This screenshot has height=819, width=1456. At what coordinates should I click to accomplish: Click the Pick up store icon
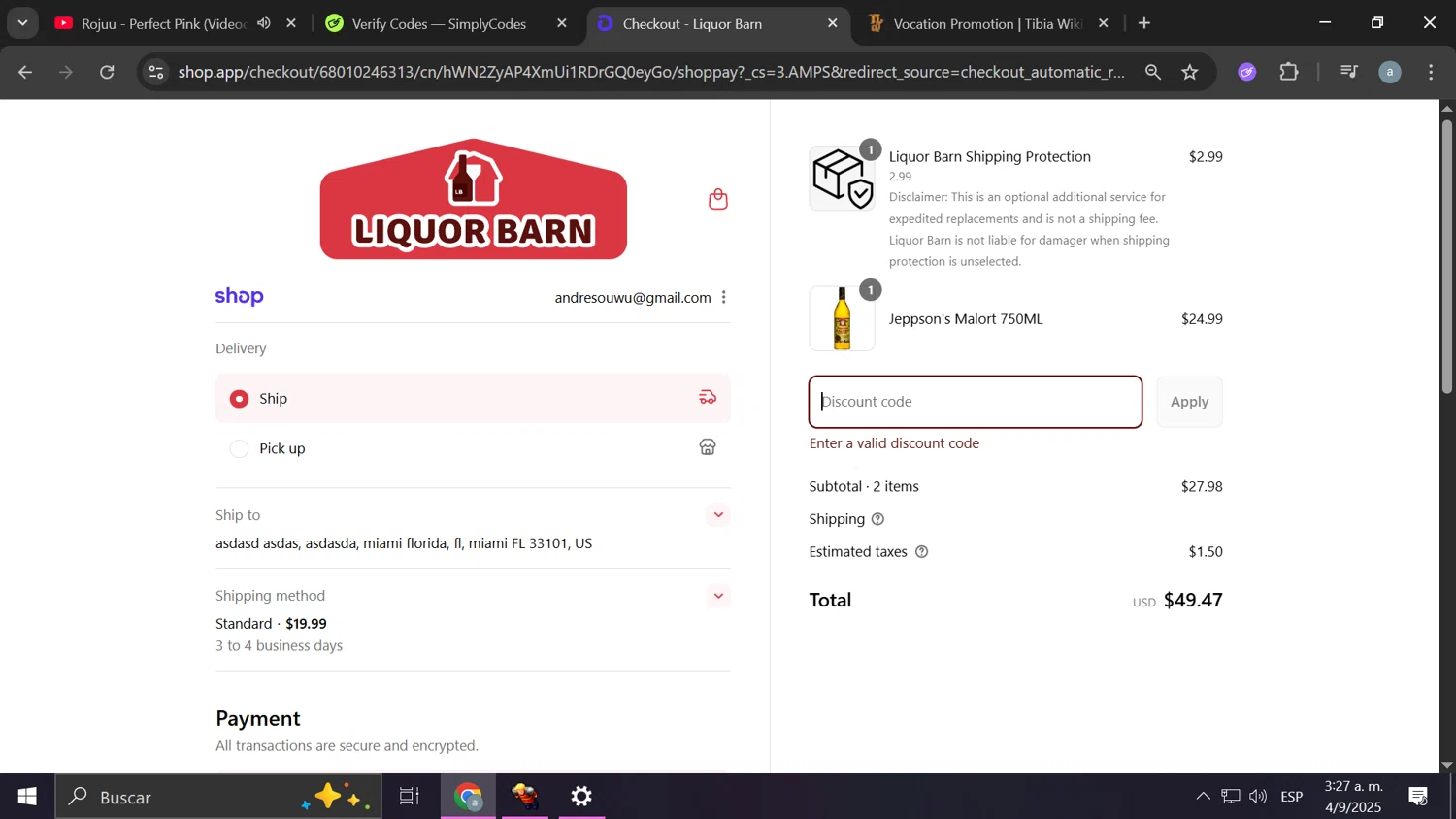(708, 447)
